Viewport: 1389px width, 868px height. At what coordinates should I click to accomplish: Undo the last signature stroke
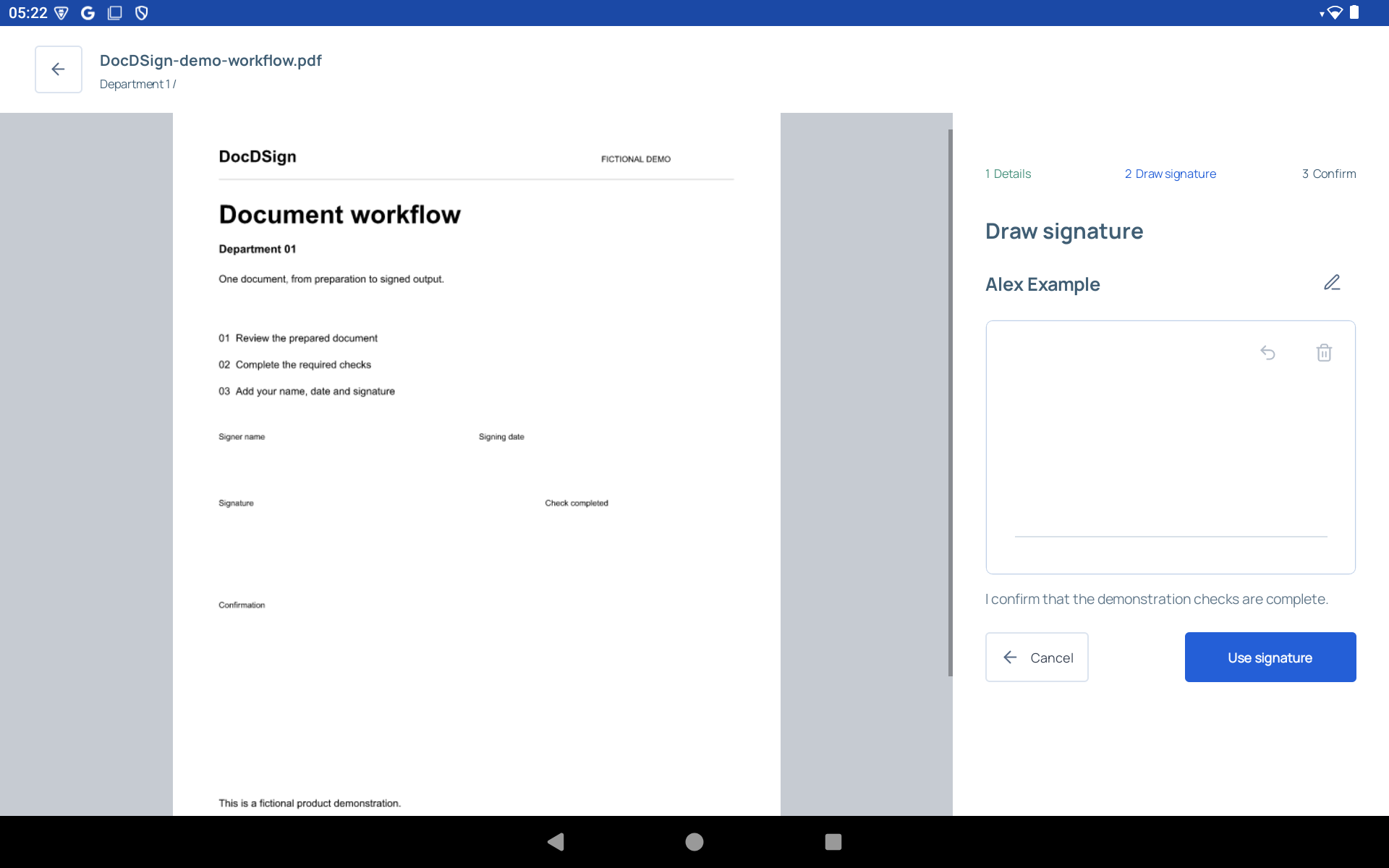tap(1267, 353)
